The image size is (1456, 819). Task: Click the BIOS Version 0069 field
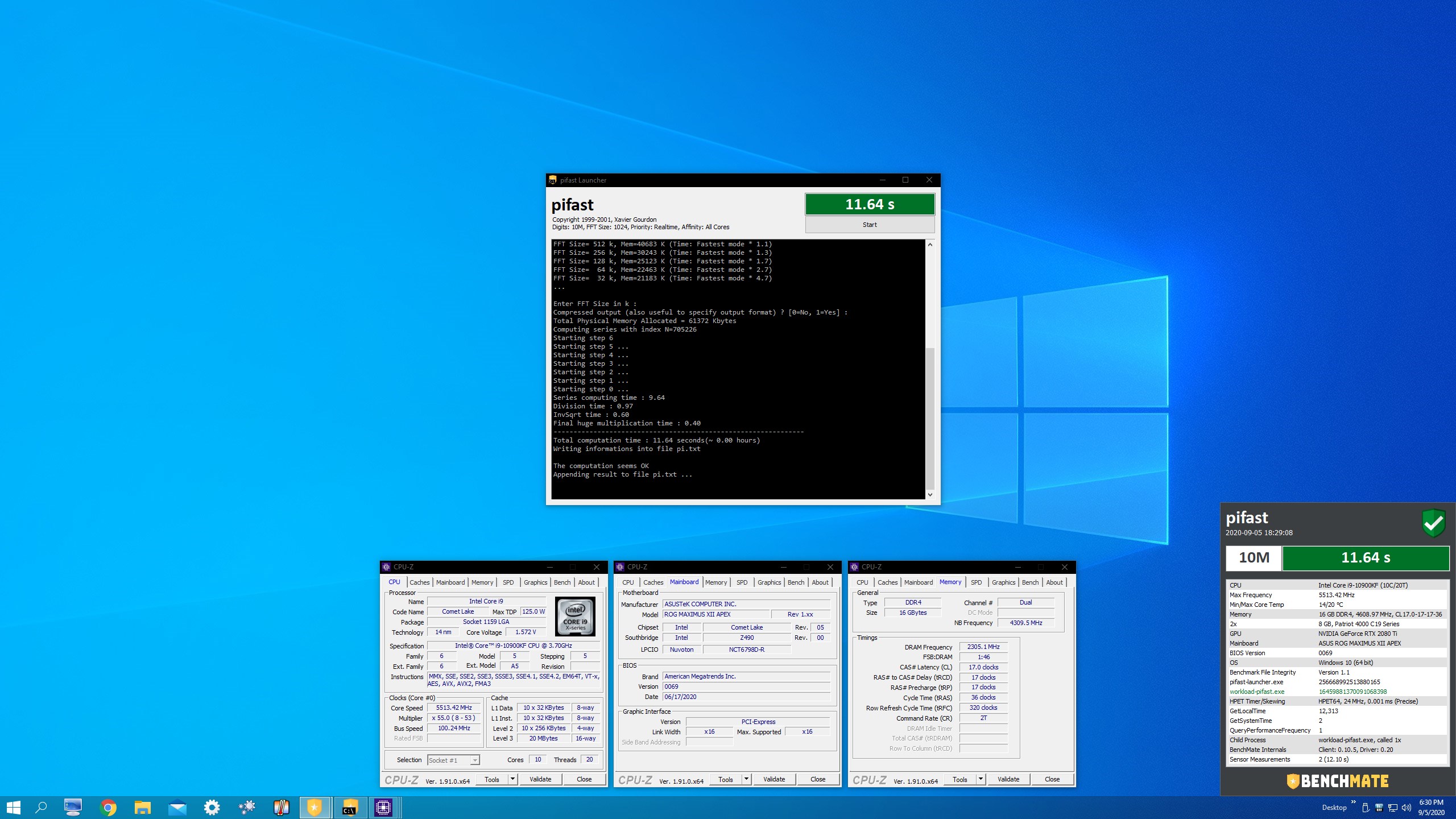point(746,686)
